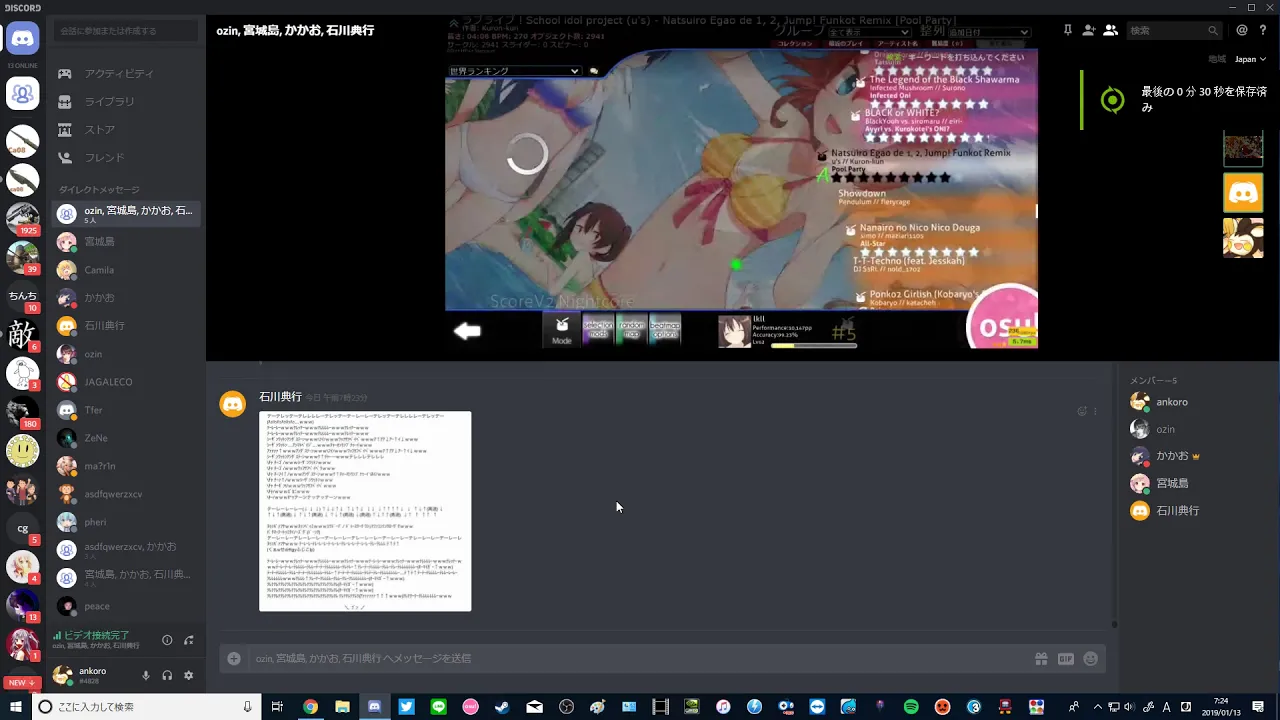Click the plus attach file button

tap(234, 658)
